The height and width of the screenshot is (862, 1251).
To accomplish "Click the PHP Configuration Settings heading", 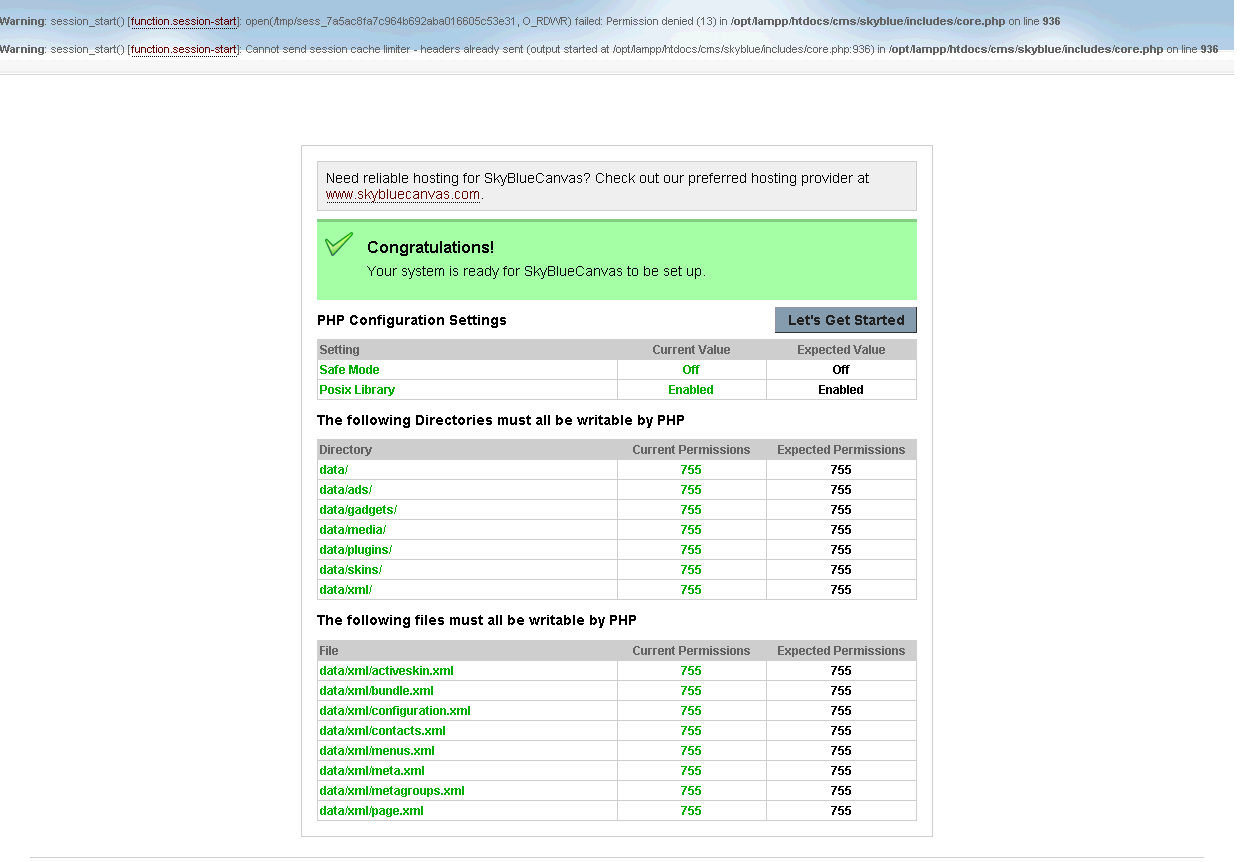I will pos(412,320).
